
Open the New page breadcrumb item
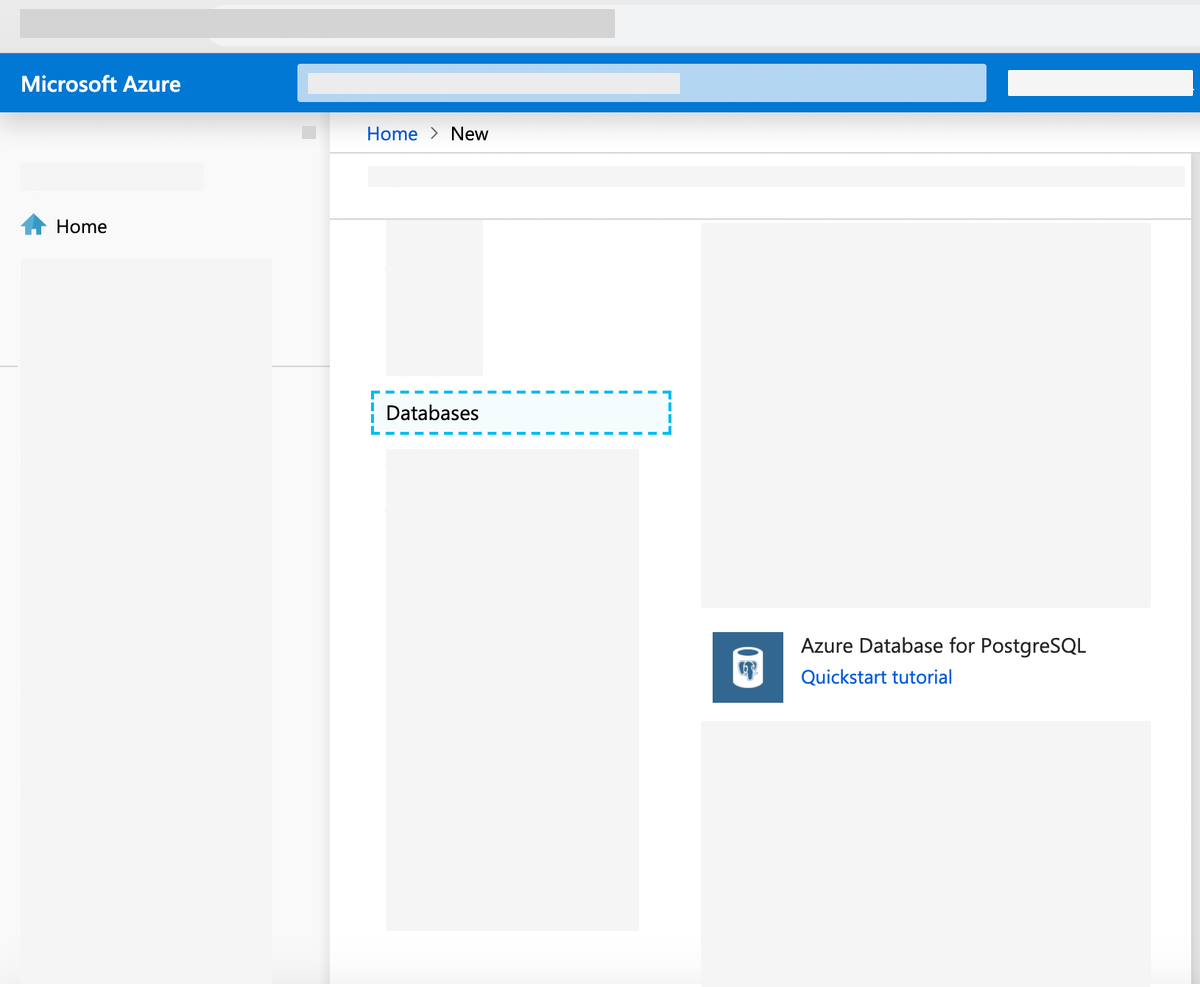(469, 133)
